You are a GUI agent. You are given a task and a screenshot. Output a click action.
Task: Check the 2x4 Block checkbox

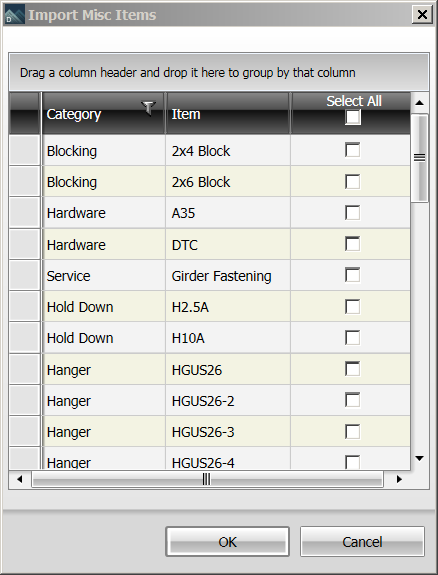353,150
